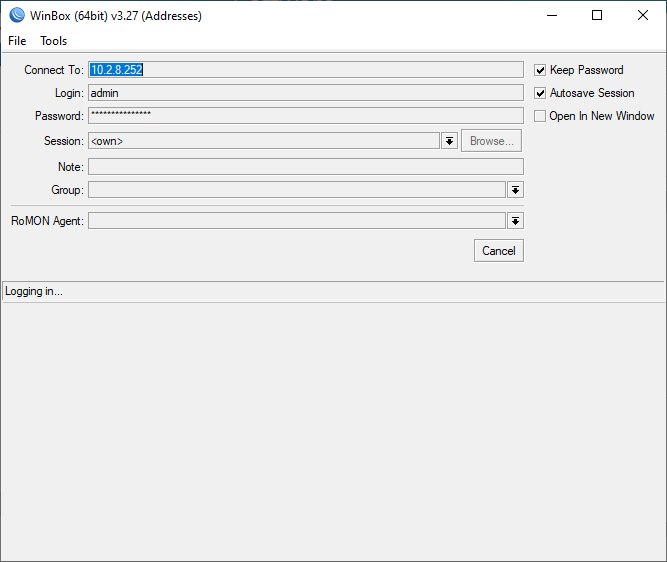The width and height of the screenshot is (667, 562).
Task: Click the Note input field
Action: pyautogui.click(x=306, y=167)
